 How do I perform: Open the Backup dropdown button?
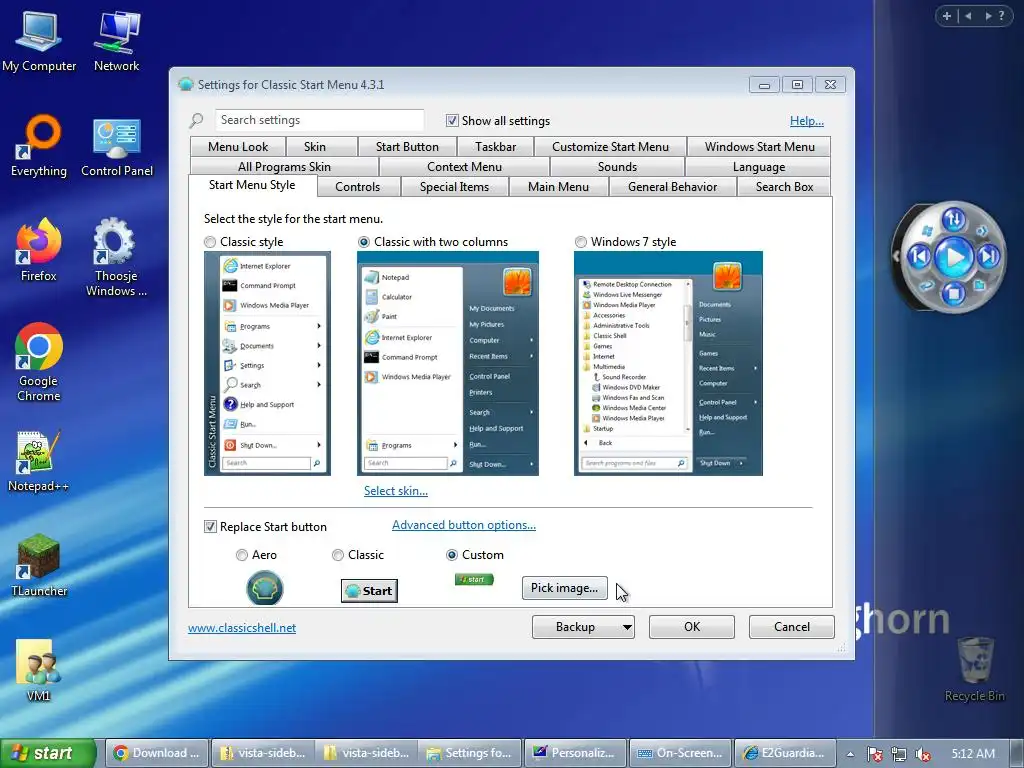pyautogui.click(x=583, y=627)
